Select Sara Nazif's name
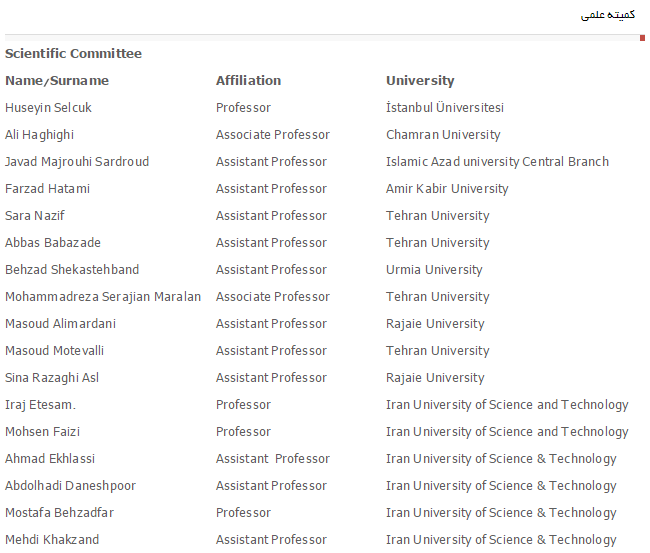This screenshot has width=650, height=553. (x=35, y=216)
